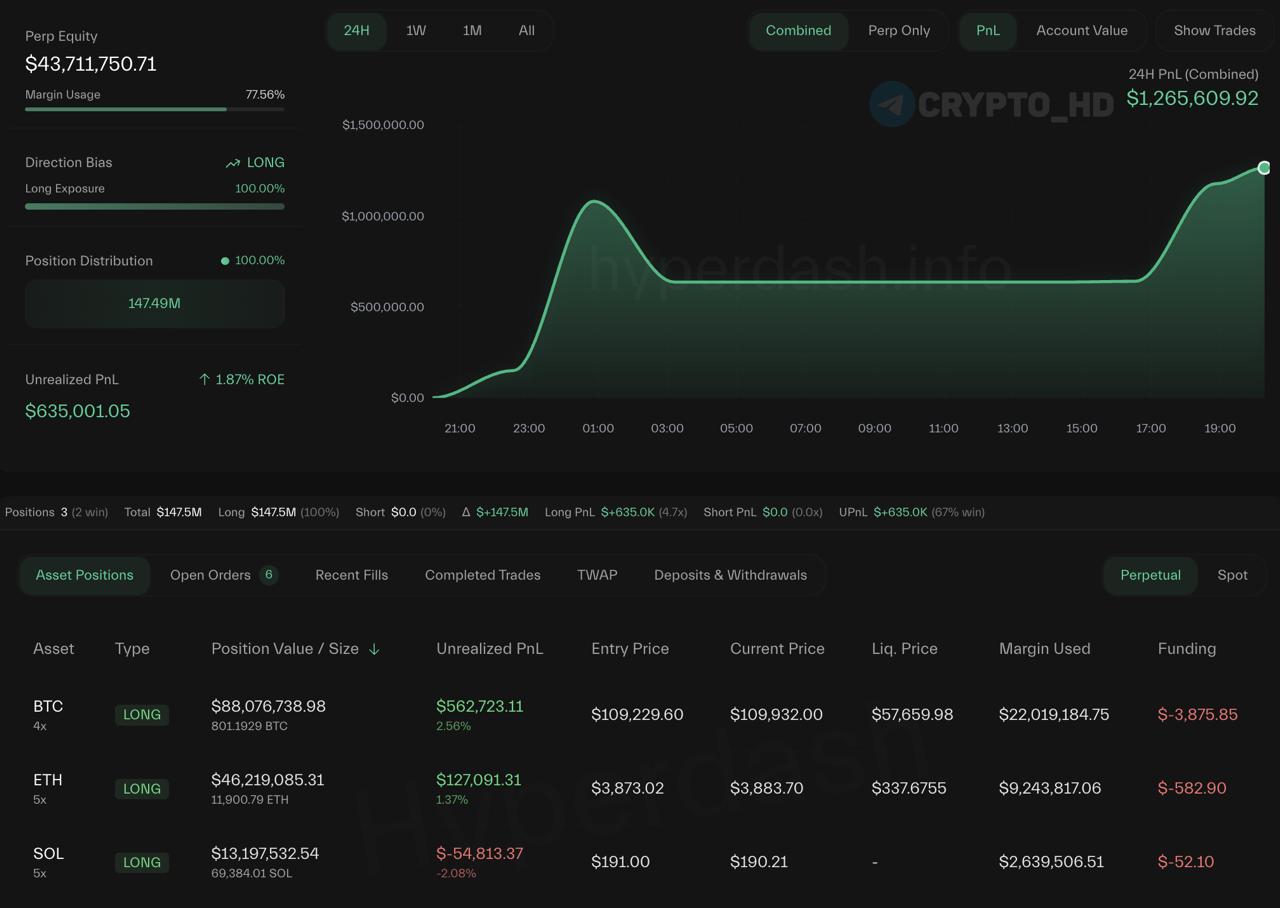The image size is (1280, 908).
Task: Click the chart's latest PnL data point
Action: 1264,168
